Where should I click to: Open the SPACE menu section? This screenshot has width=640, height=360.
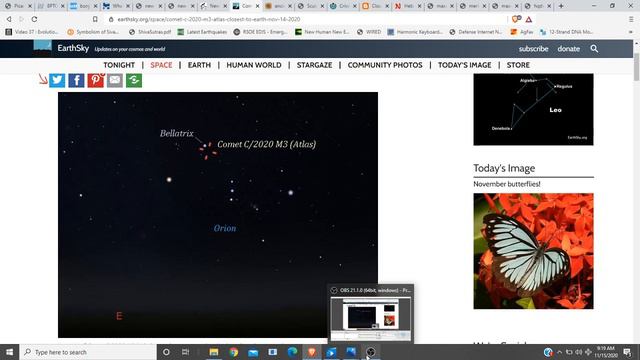pyautogui.click(x=161, y=65)
